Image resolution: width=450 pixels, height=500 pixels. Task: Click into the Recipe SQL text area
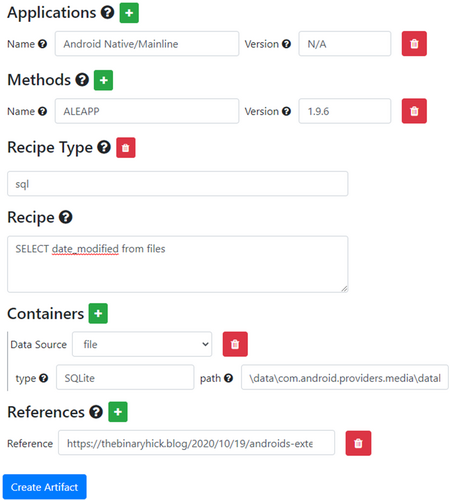click(x=178, y=264)
